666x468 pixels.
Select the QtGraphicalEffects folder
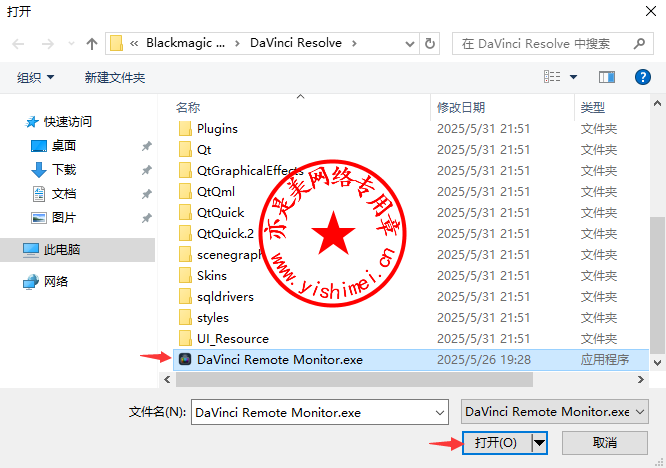click(x=250, y=171)
